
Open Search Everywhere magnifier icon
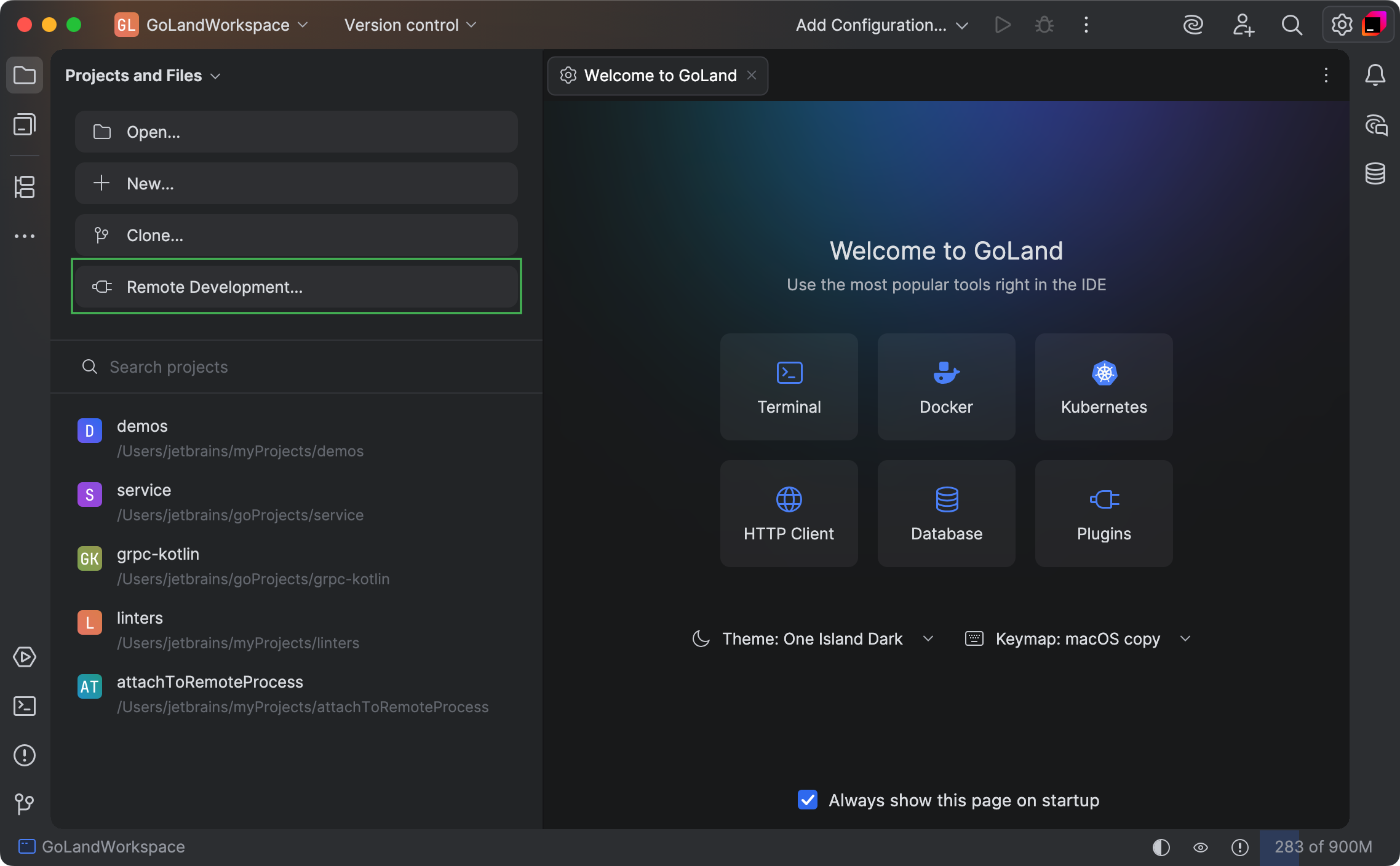pyautogui.click(x=1292, y=25)
